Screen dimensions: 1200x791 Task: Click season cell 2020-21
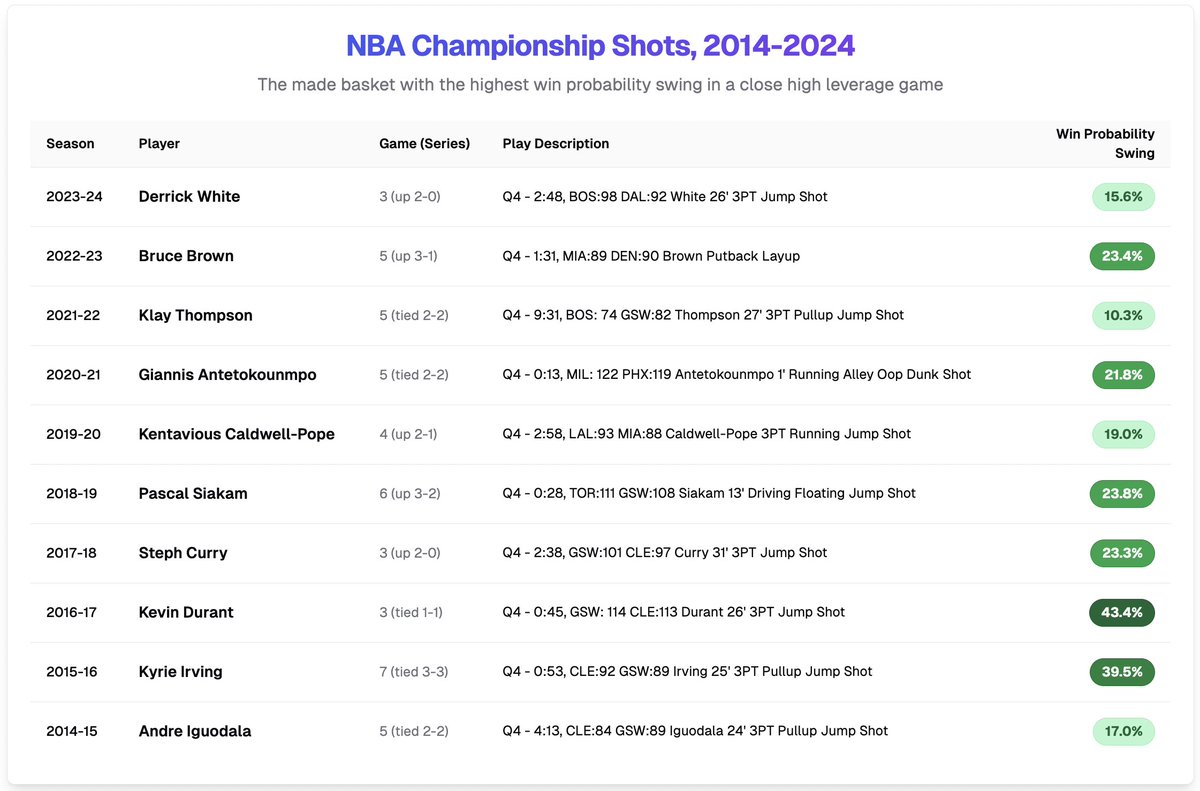click(x=73, y=375)
